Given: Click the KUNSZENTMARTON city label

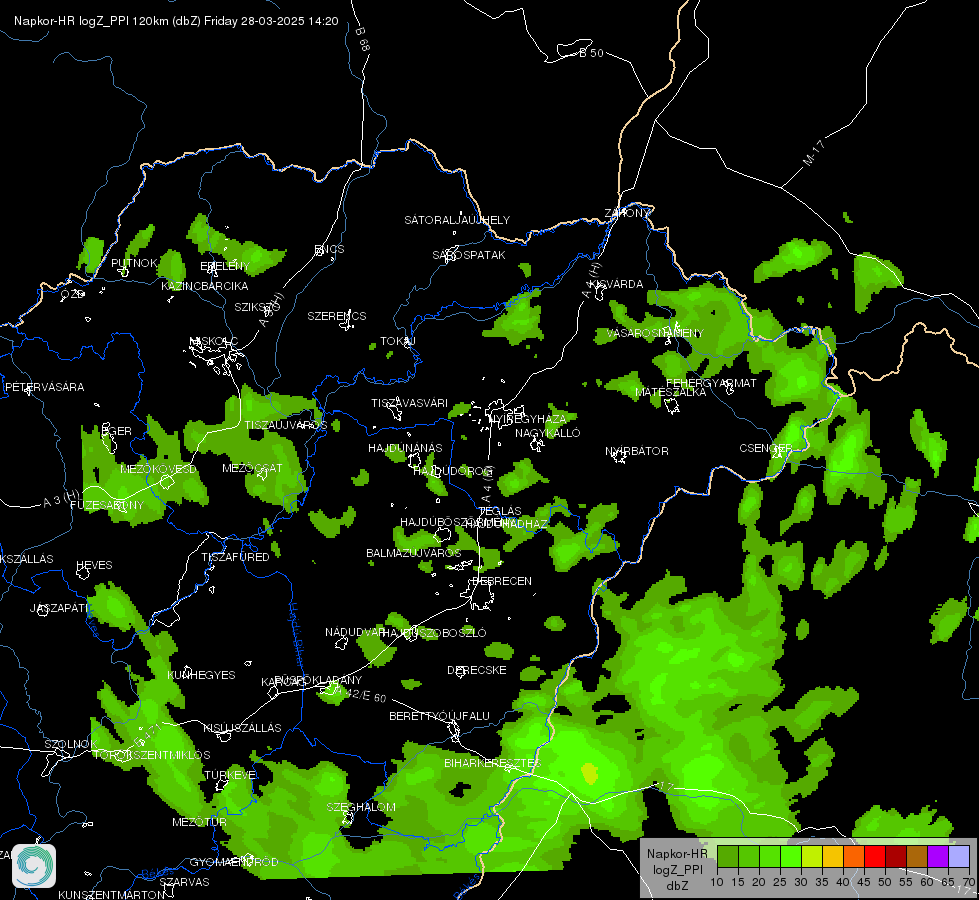Looking at the screenshot, I should [112, 895].
